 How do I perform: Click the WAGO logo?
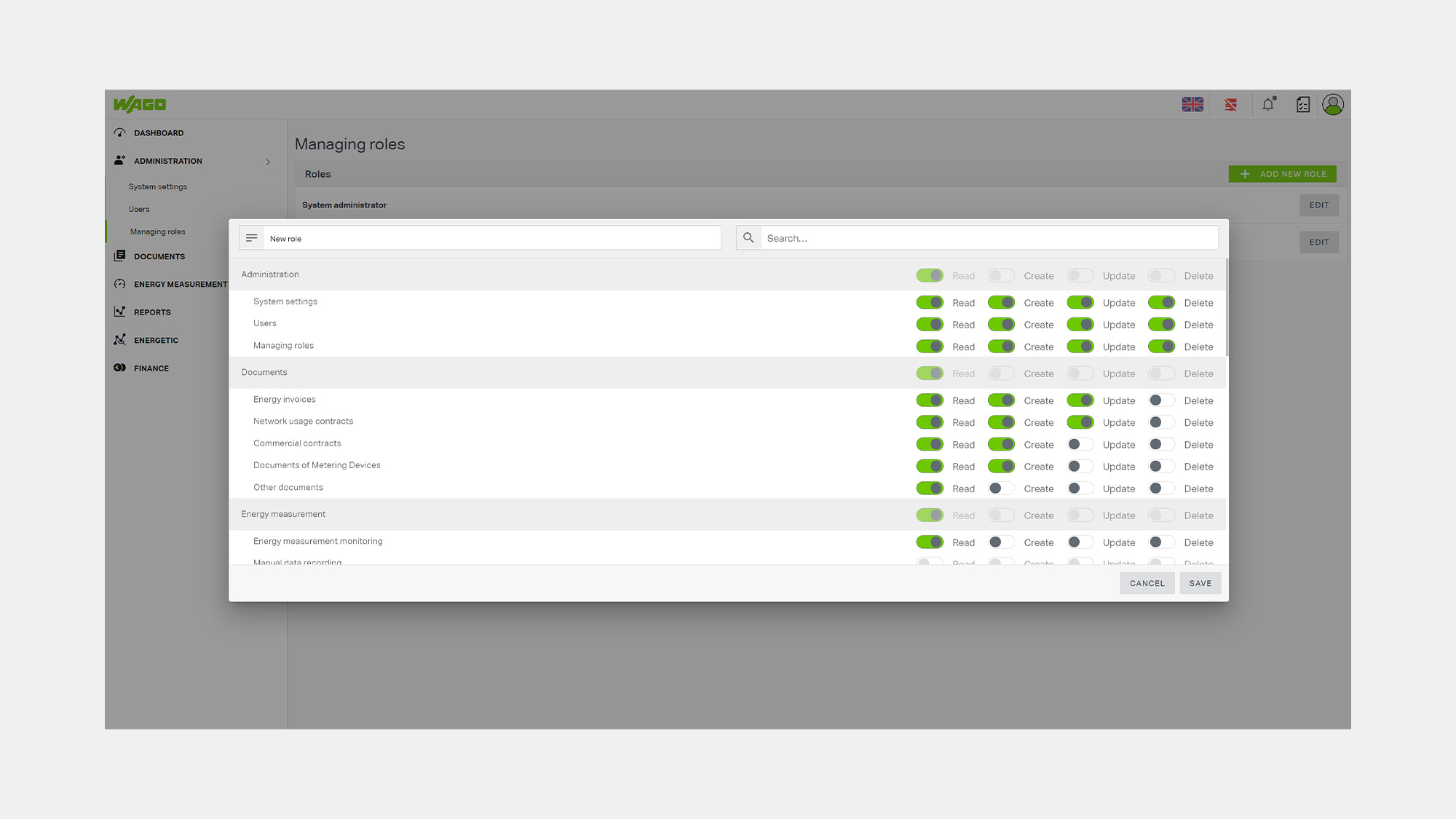tap(140, 105)
